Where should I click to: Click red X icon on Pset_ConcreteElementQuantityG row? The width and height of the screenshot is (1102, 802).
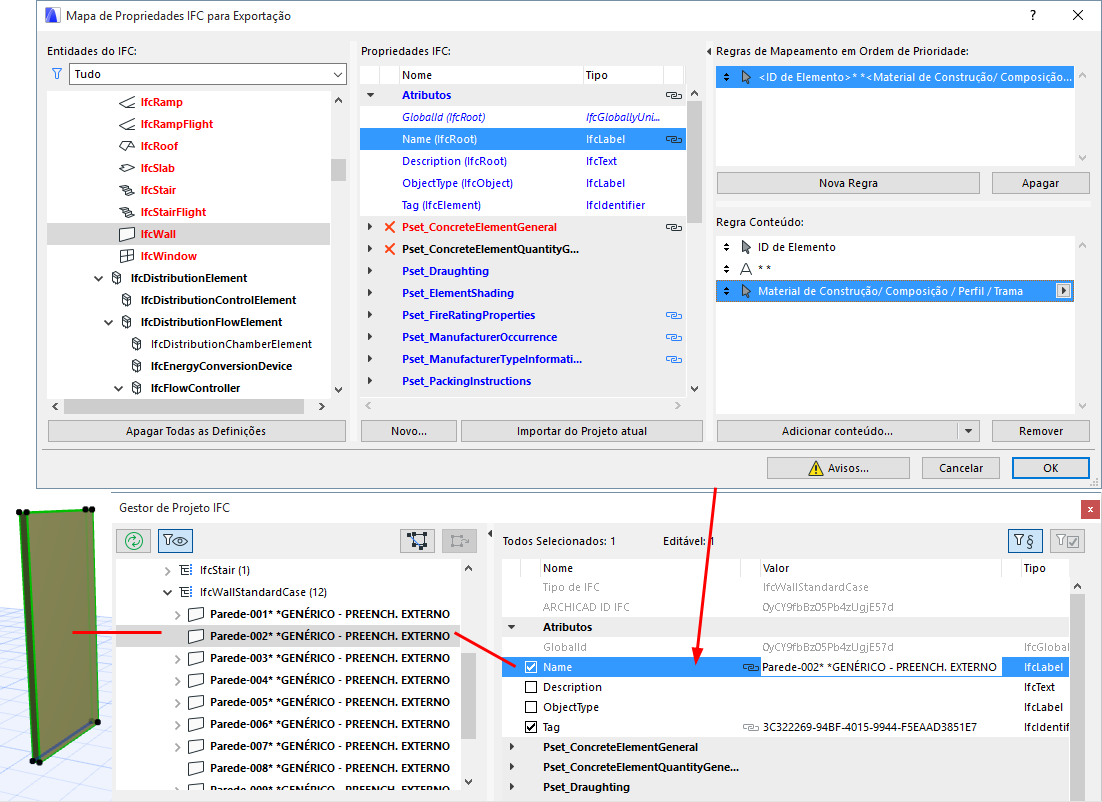point(389,249)
